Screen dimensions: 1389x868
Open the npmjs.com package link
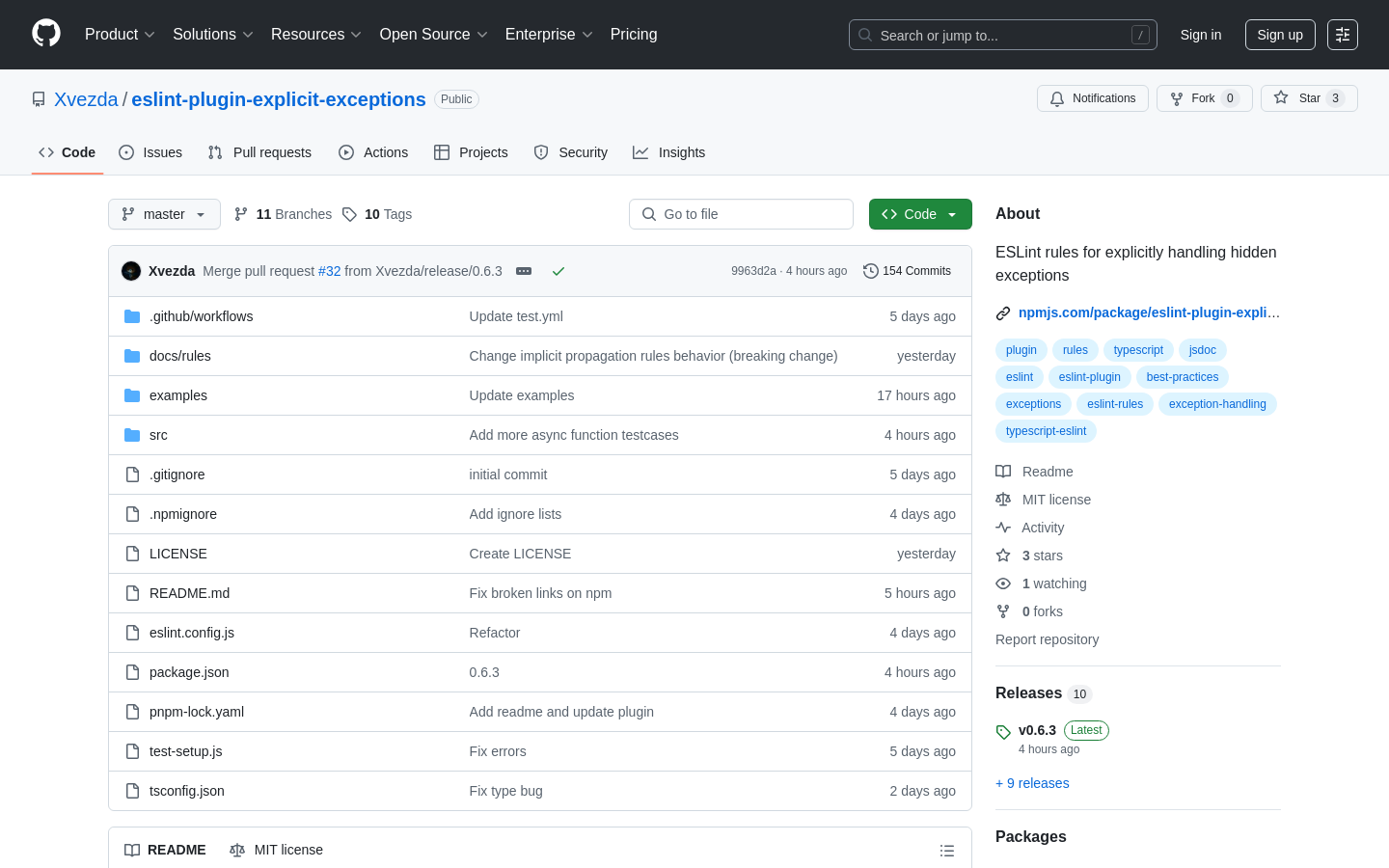pyautogui.click(x=1149, y=312)
